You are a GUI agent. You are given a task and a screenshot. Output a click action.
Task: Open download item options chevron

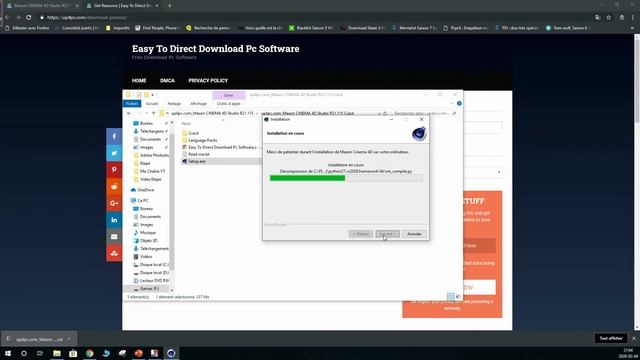tap(69, 339)
